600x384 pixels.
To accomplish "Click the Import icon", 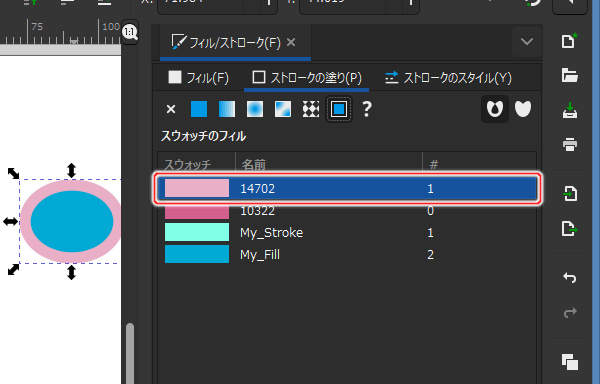I will (570, 194).
